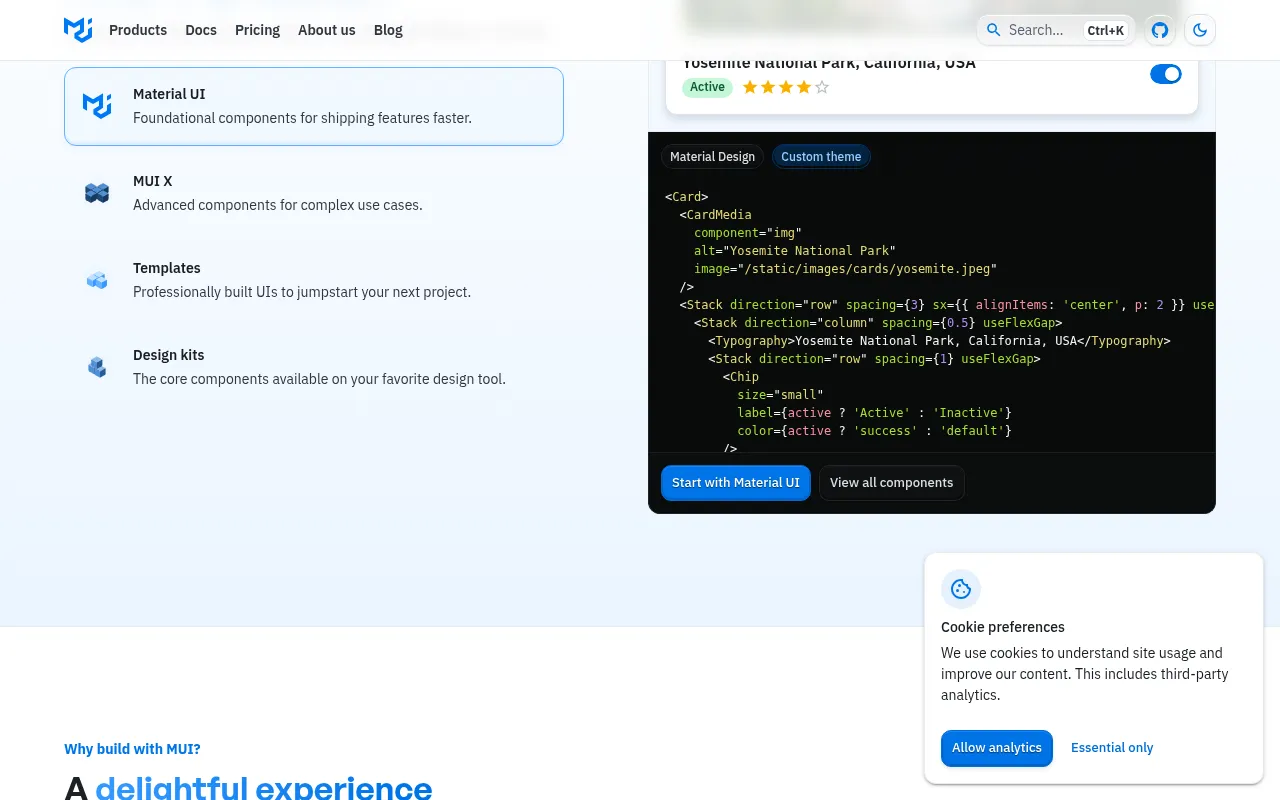Screen dimensions: 1280x800
Task: Open the Blog page
Action: [x=388, y=30]
